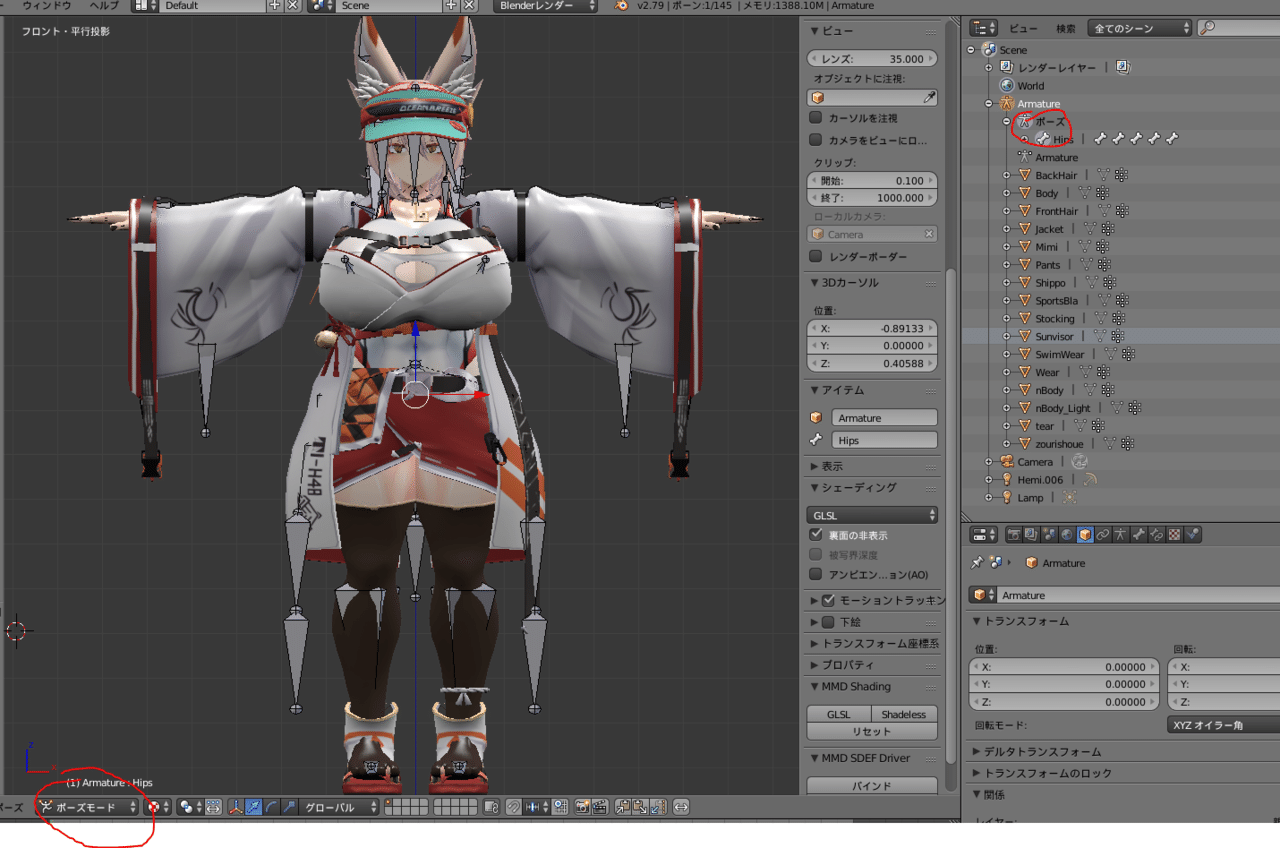
Task: Open the GLSL shading dropdown
Action: pyautogui.click(x=873, y=515)
